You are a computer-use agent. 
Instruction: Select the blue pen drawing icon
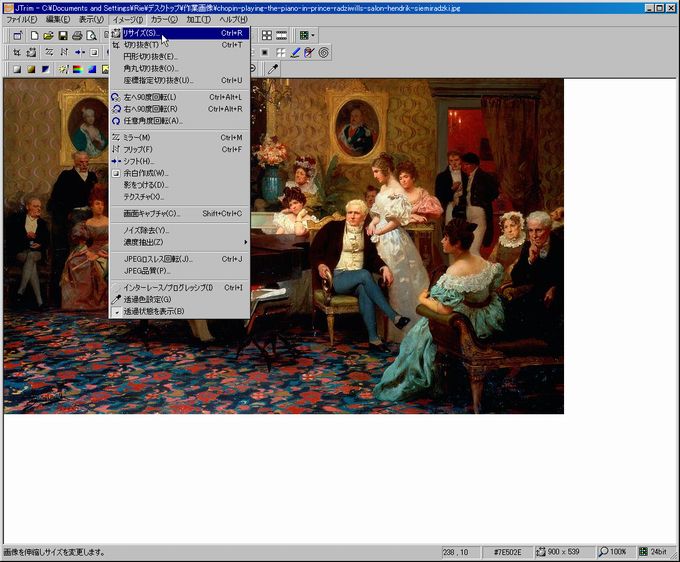(295, 52)
